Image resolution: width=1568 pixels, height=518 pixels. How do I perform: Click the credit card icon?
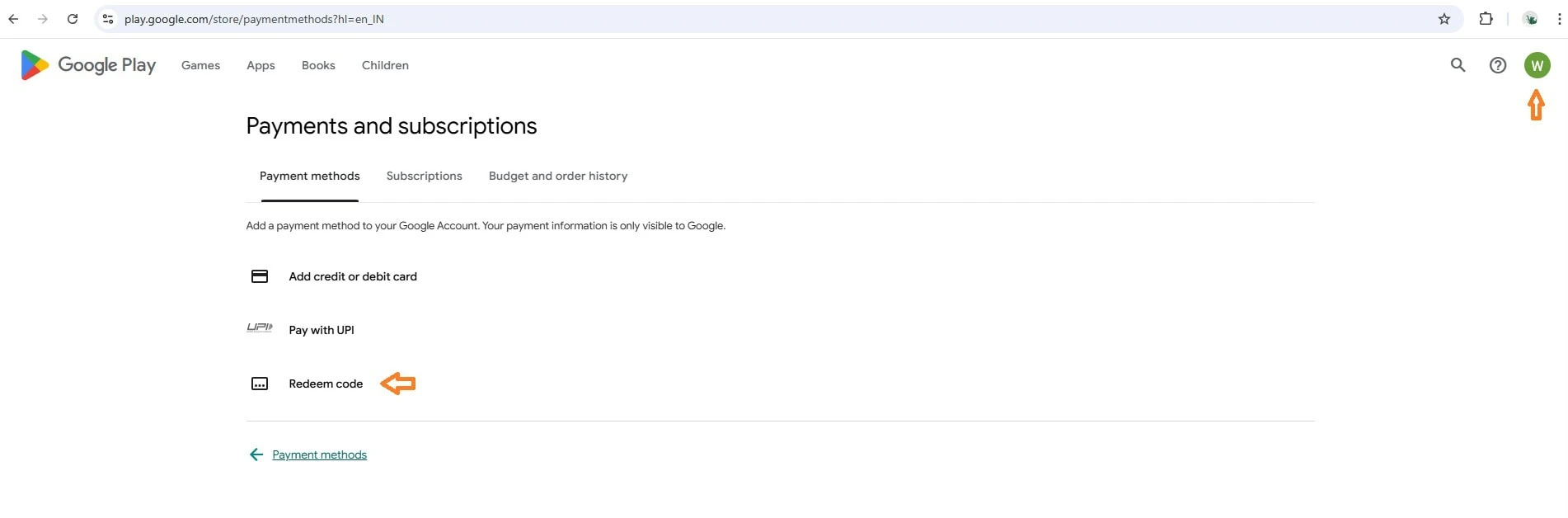click(x=260, y=276)
